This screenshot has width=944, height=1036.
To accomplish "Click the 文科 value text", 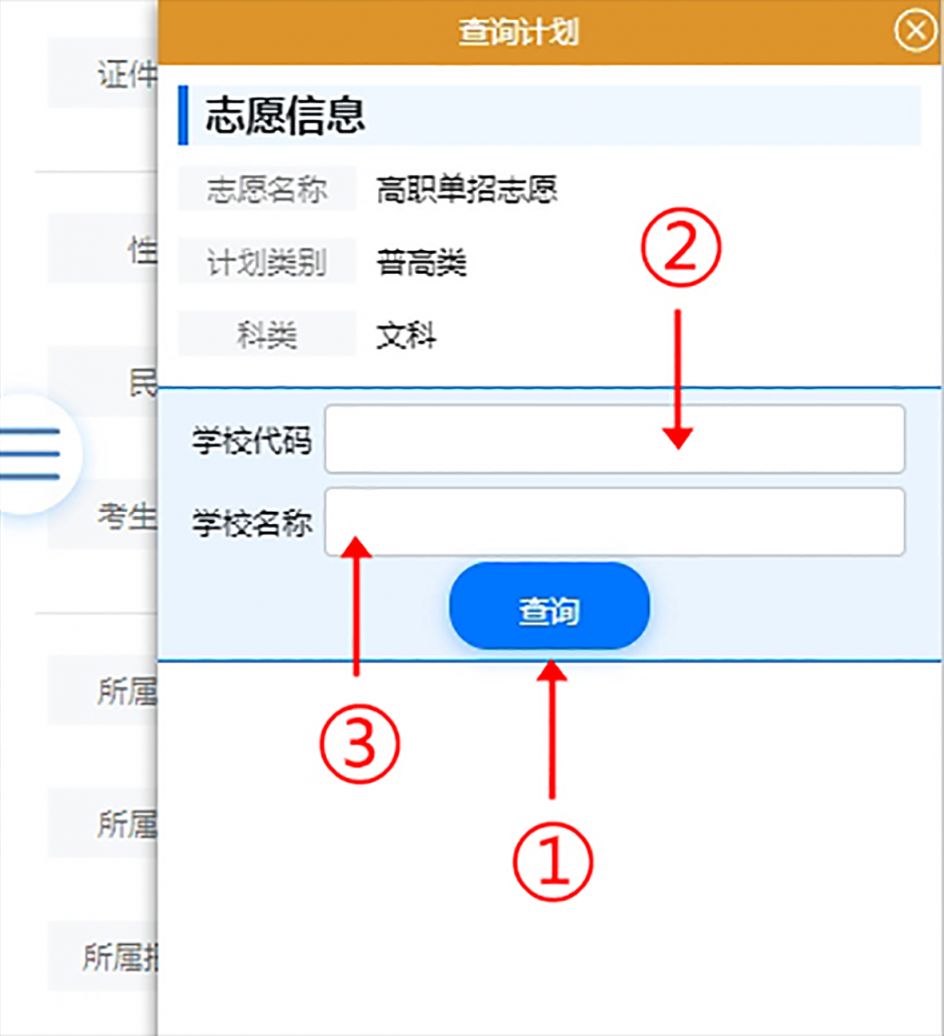I will (x=406, y=335).
